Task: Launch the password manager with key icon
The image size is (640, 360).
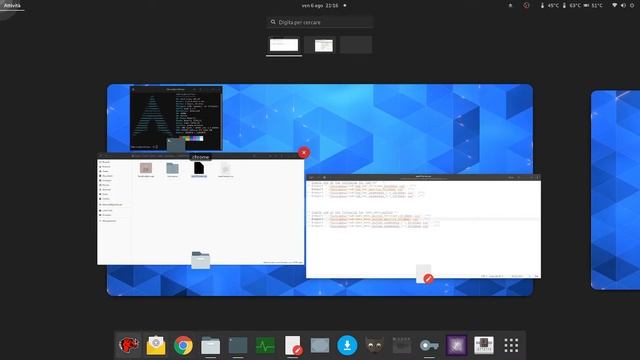Action: point(429,345)
